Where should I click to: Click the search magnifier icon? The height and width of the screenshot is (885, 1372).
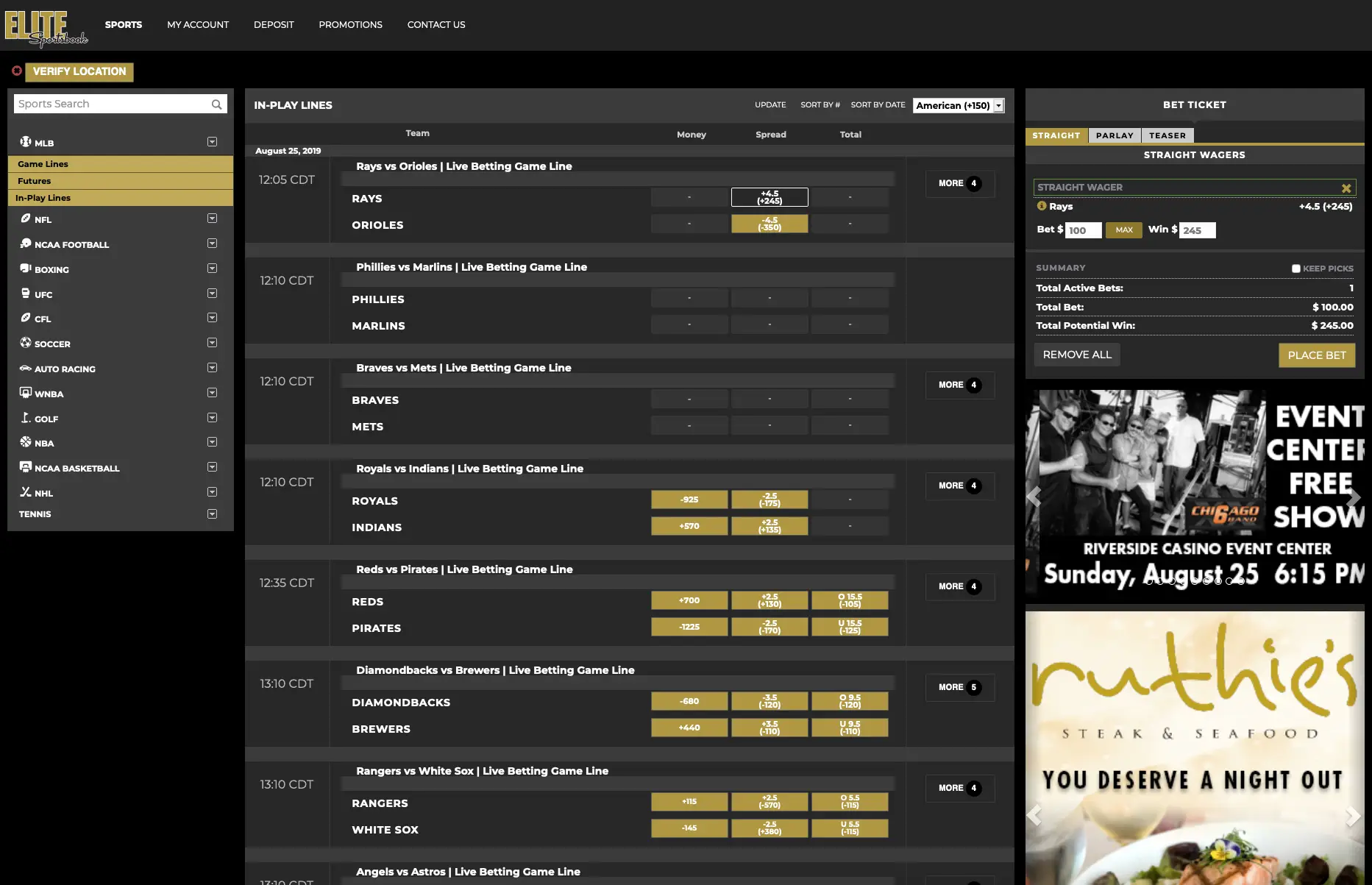point(216,104)
